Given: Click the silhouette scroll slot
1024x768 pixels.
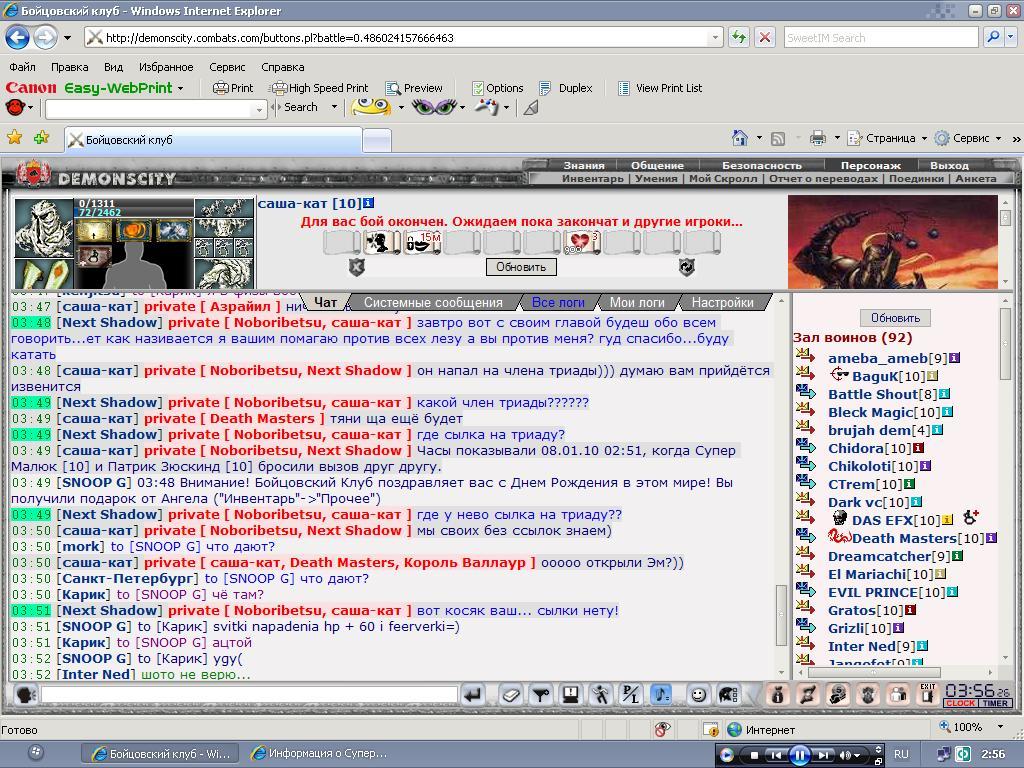Looking at the screenshot, I should pyautogui.click(x=382, y=242).
